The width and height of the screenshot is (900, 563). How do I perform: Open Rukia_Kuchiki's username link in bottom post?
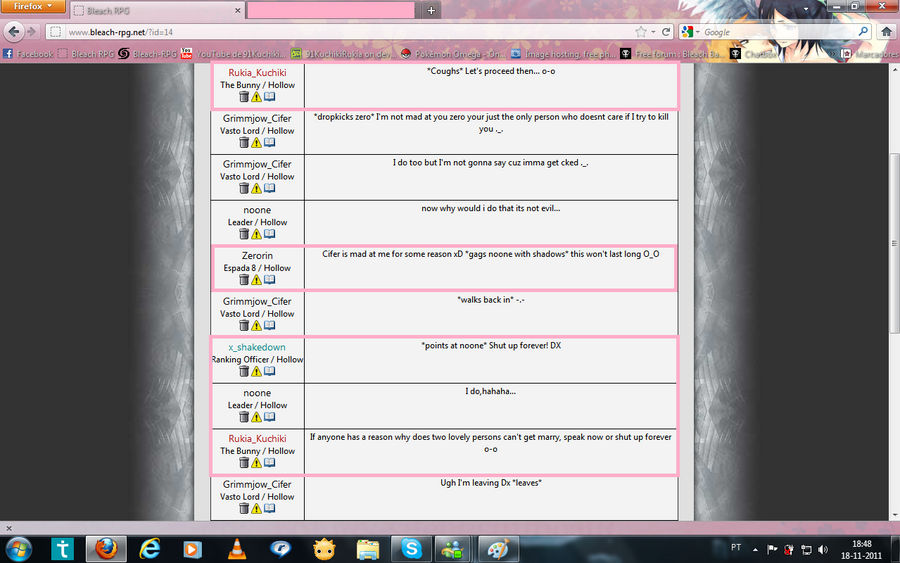(x=257, y=438)
